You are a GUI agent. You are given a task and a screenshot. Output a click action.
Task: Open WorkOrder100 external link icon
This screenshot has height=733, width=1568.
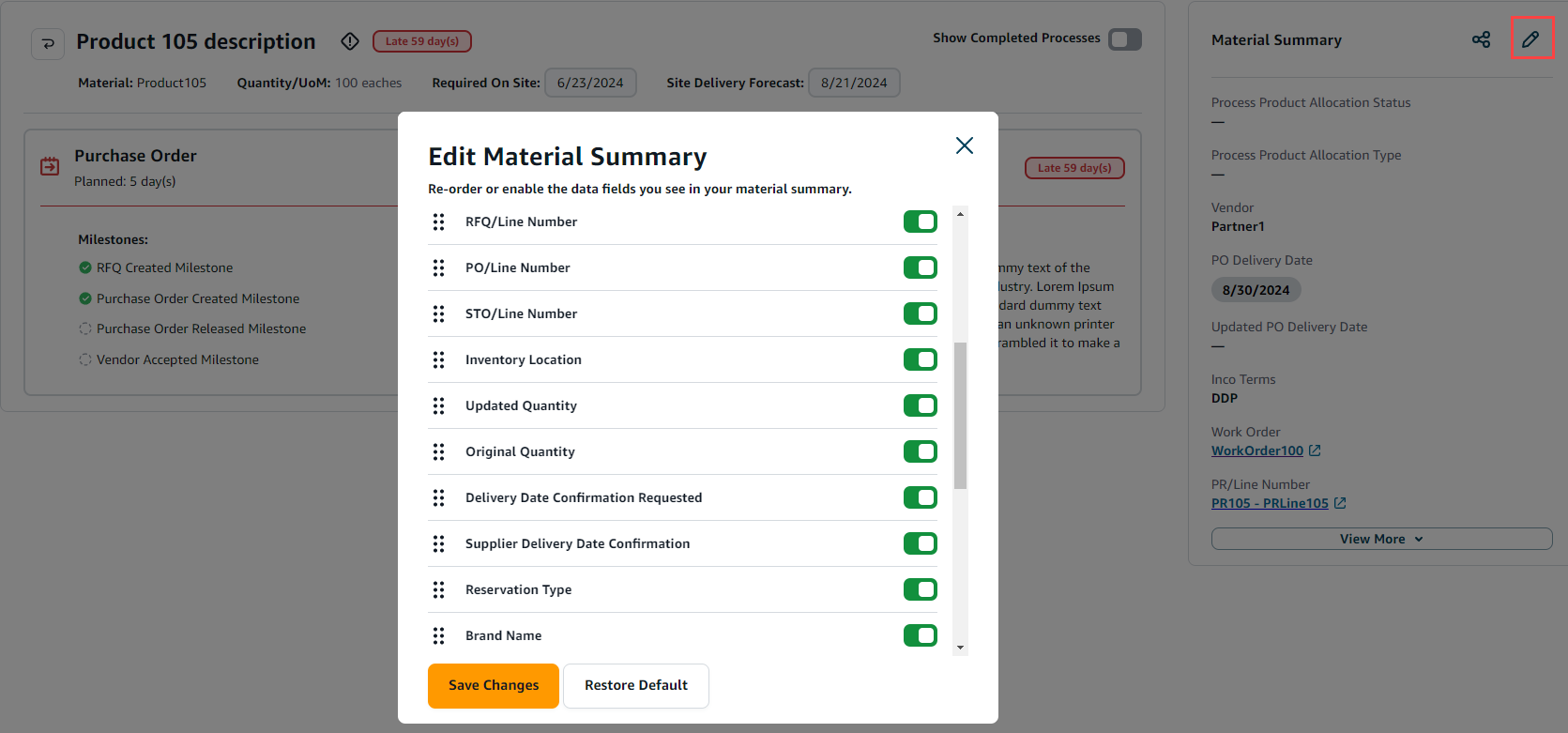pyautogui.click(x=1315, y=450)
